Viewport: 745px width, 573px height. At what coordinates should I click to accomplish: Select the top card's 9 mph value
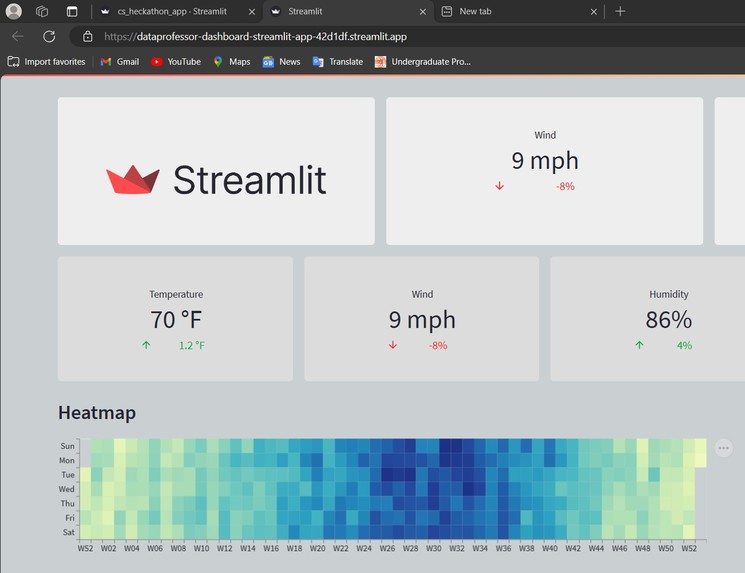[x=545, y=161]
